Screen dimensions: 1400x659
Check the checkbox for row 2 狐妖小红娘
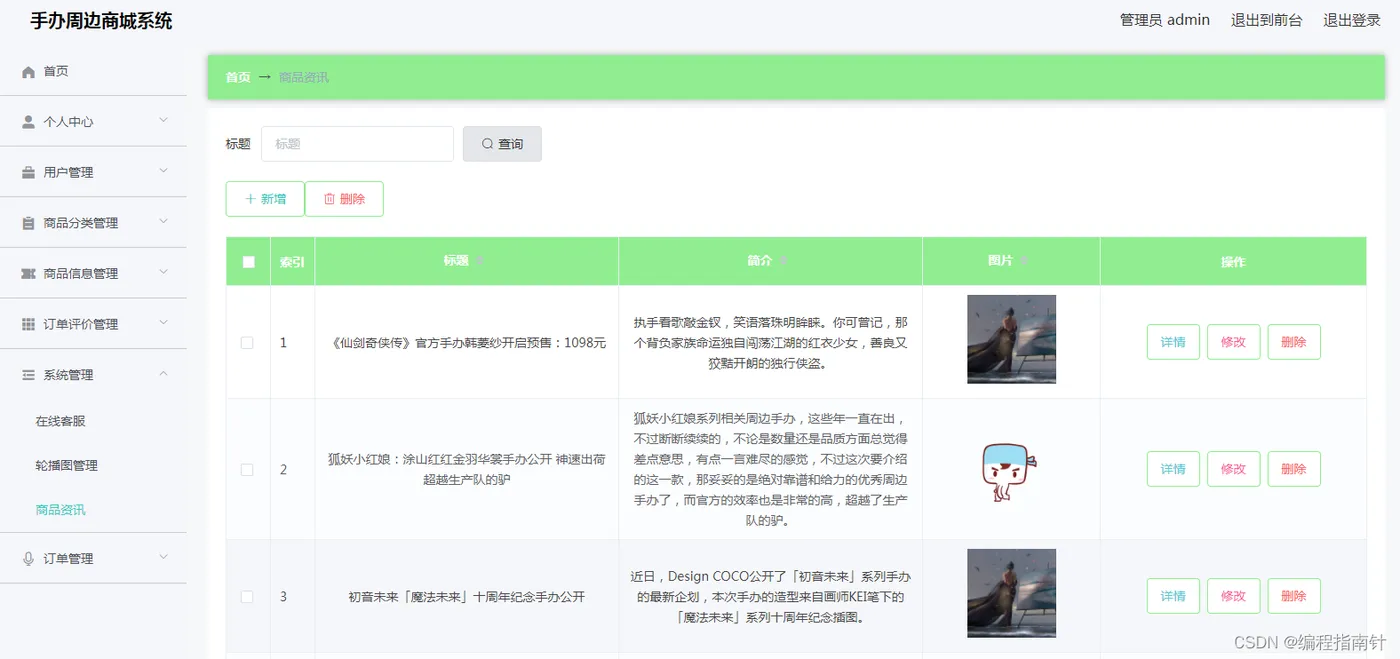click(x=247, y=469)
